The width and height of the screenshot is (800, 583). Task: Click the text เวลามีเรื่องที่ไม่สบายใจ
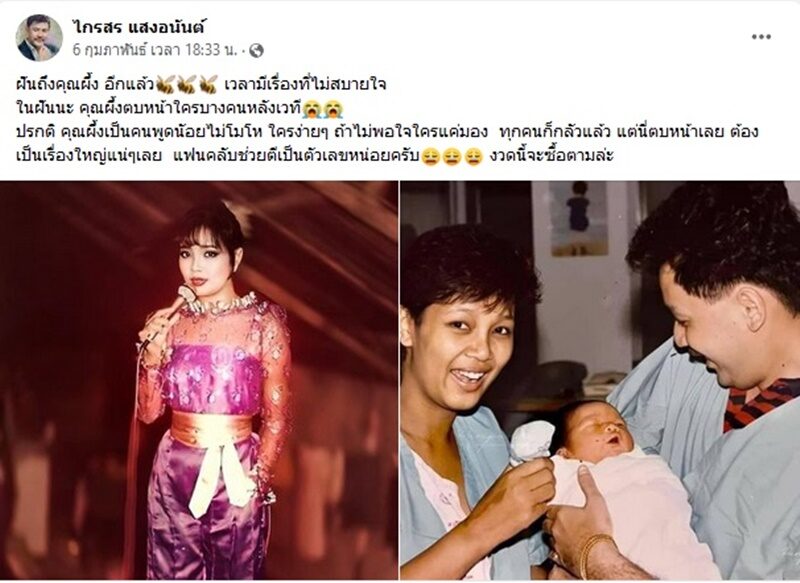point(305,84)
